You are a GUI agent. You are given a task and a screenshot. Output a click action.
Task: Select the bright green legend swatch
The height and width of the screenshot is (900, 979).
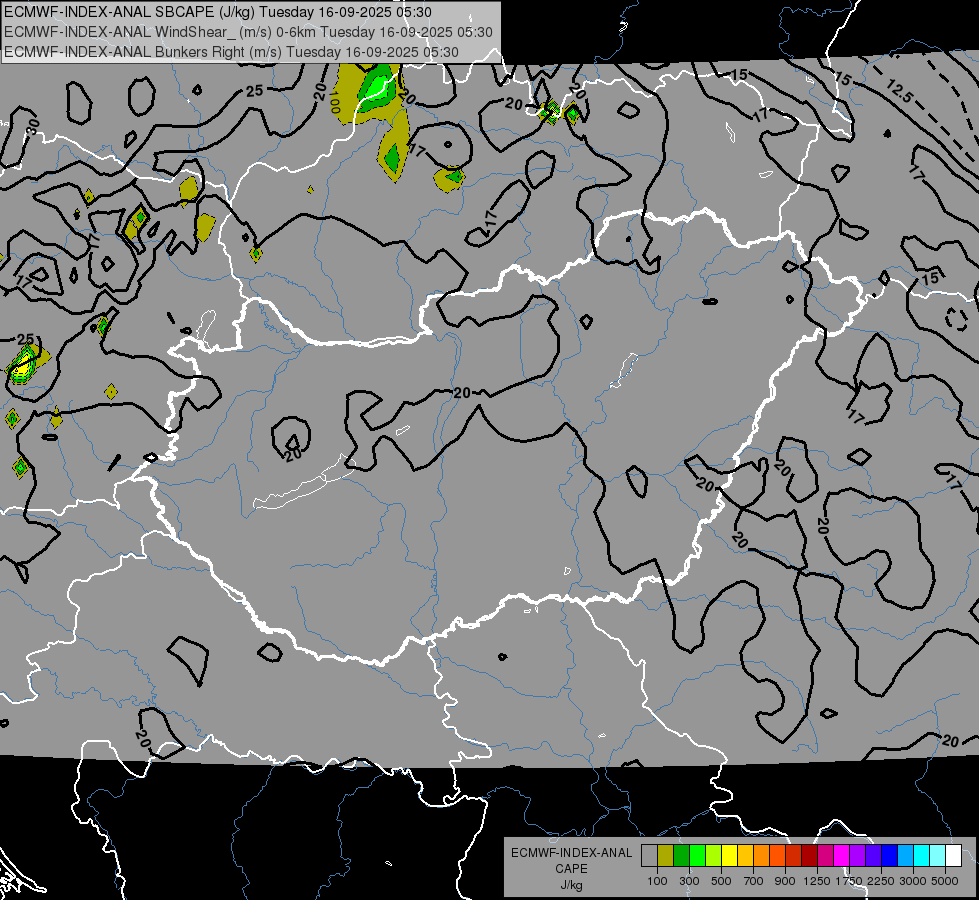click(x=697, y=856)
